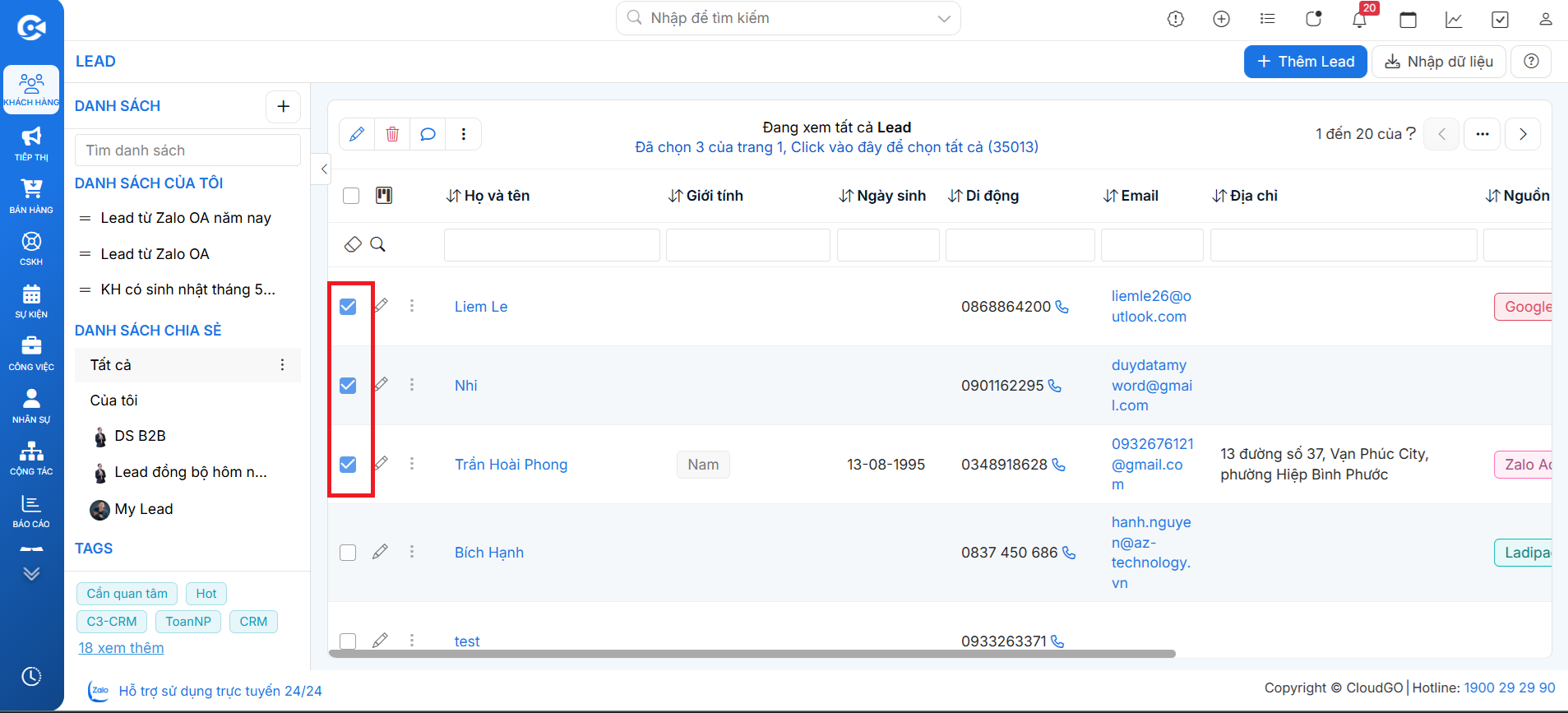The width and height of the screenshot is (1568, 713).
Task: Open Báo Cáo reports module
Action: click(x=31, y=511)
